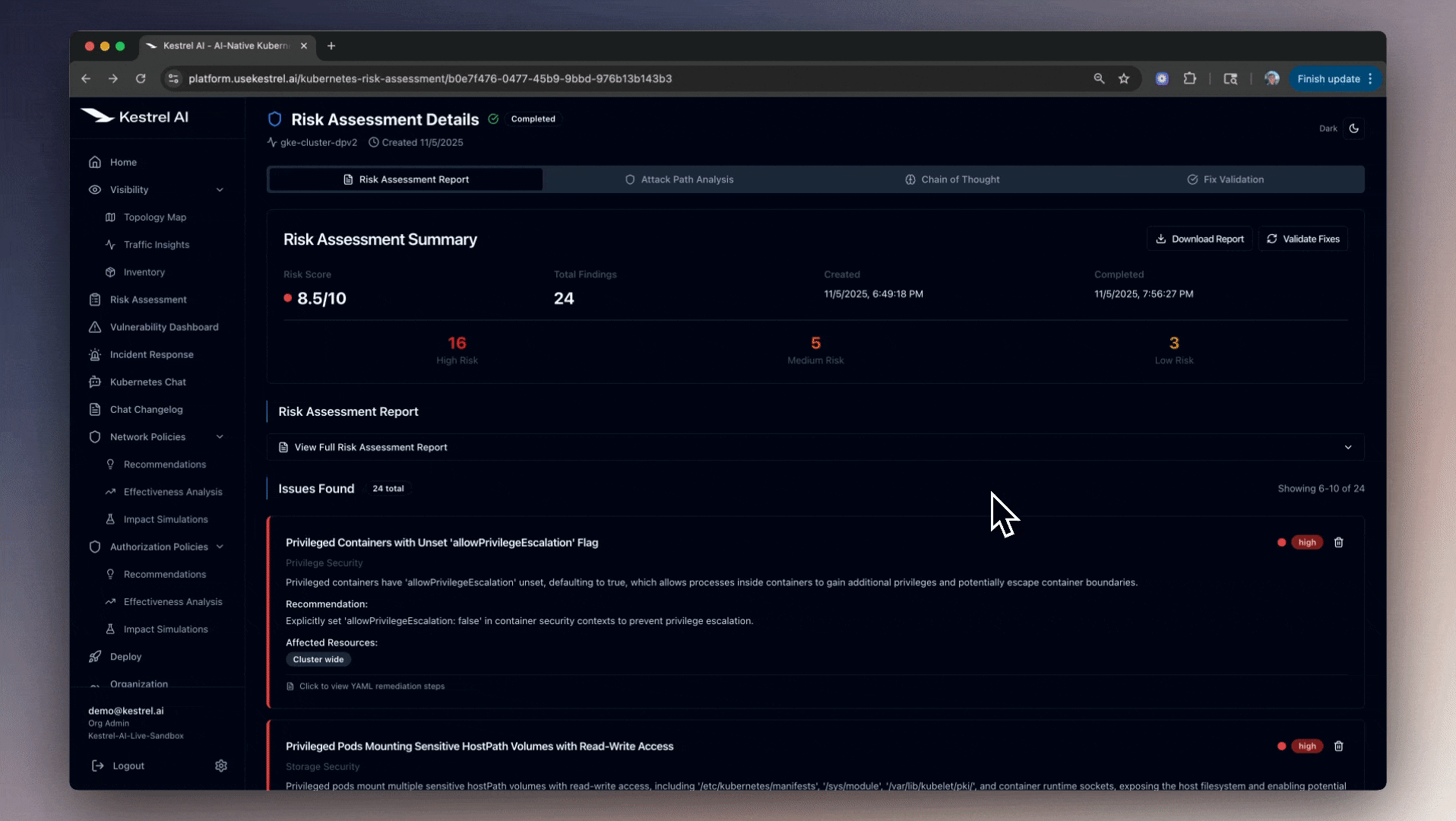1456x821 pixels.
Task: Switch to the Attack Path Analysis tab
Action: [x=679, y=180]
